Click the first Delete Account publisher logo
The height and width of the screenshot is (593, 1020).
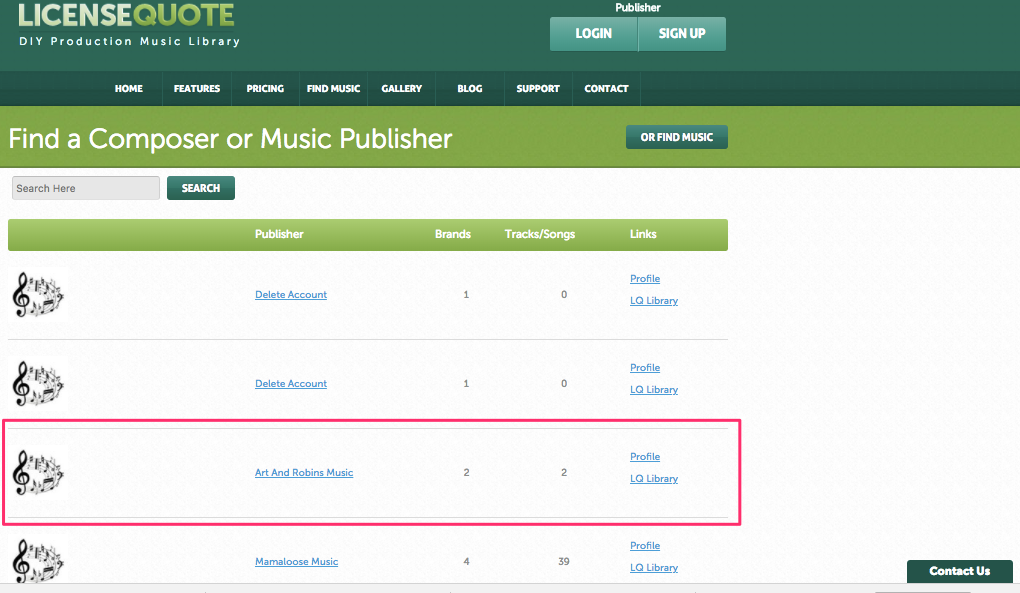point(38,294)
